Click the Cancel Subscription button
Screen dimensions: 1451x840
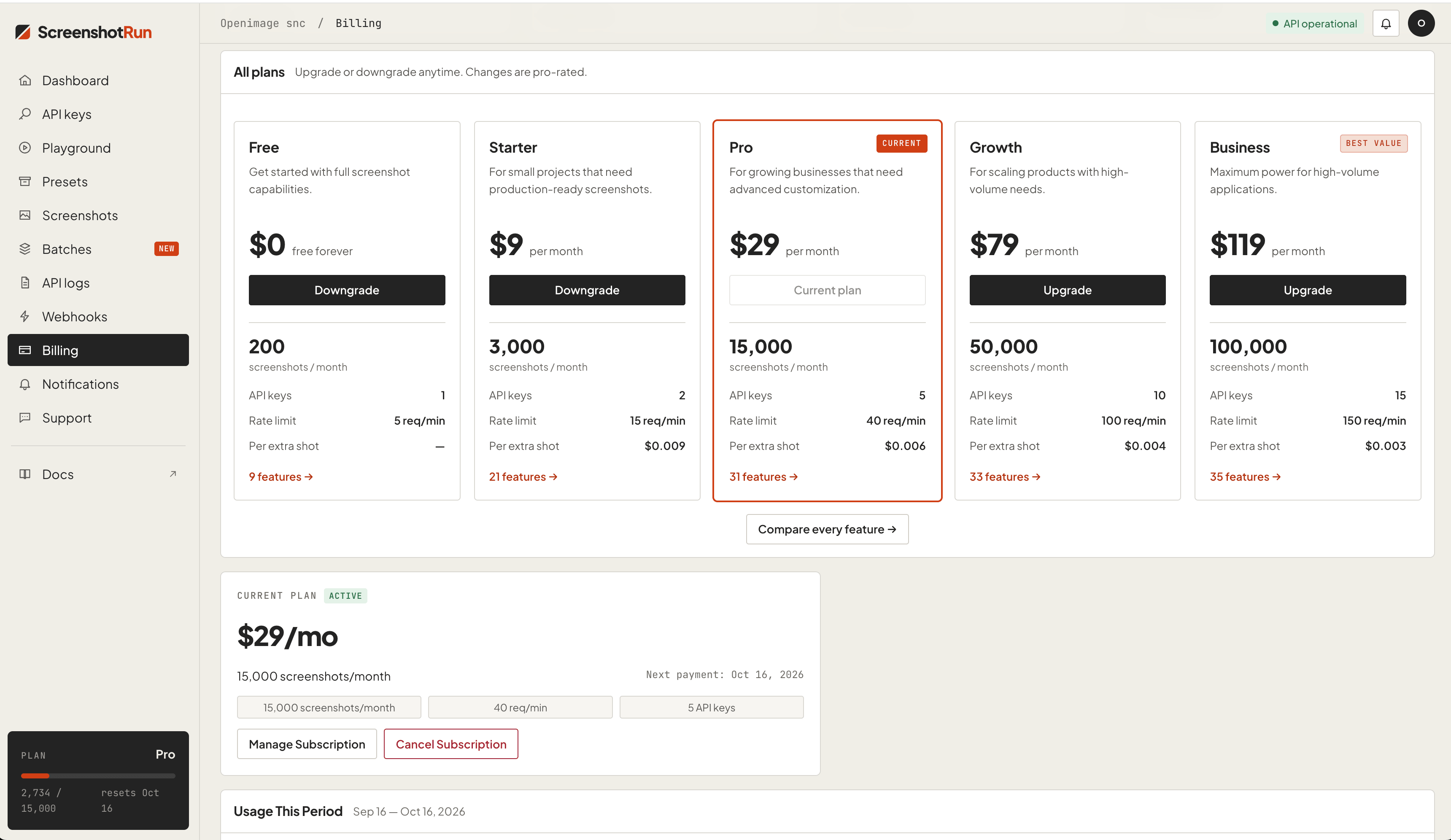click(x=451, y=744)
